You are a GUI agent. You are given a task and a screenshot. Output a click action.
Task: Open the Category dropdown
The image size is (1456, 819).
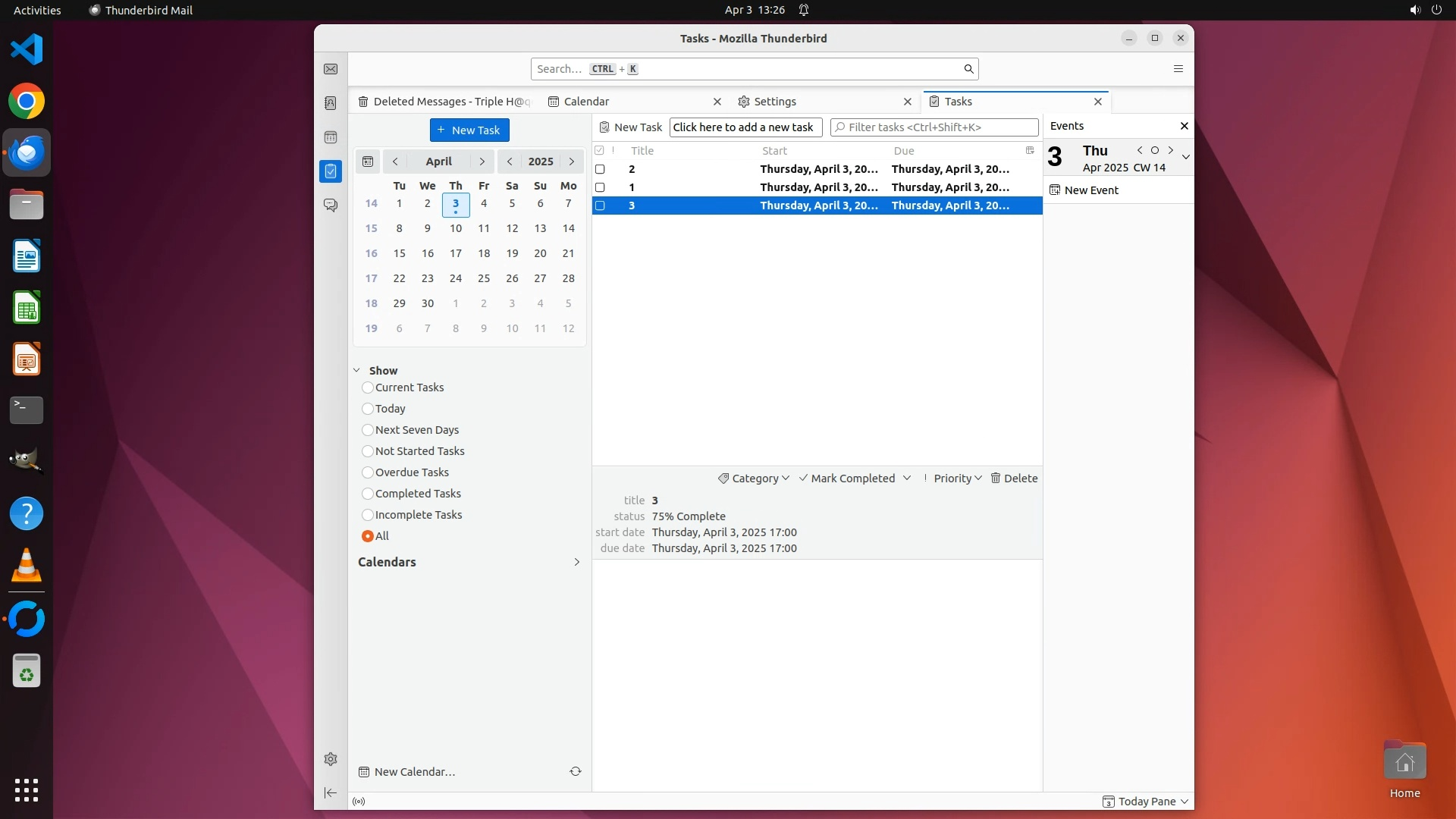[x=754, y=479]
